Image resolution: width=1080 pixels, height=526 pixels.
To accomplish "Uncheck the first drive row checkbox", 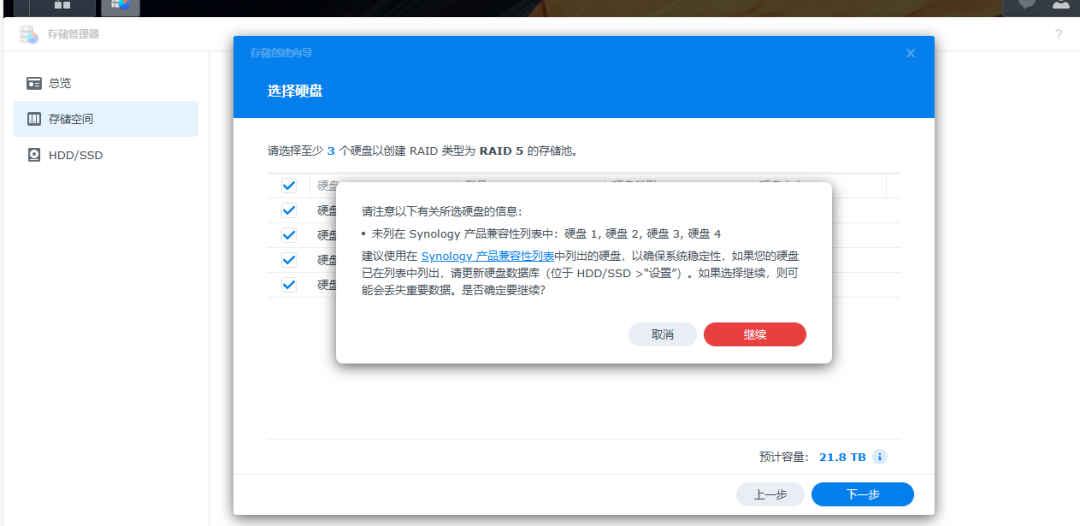I will click(x=289, y=211).
